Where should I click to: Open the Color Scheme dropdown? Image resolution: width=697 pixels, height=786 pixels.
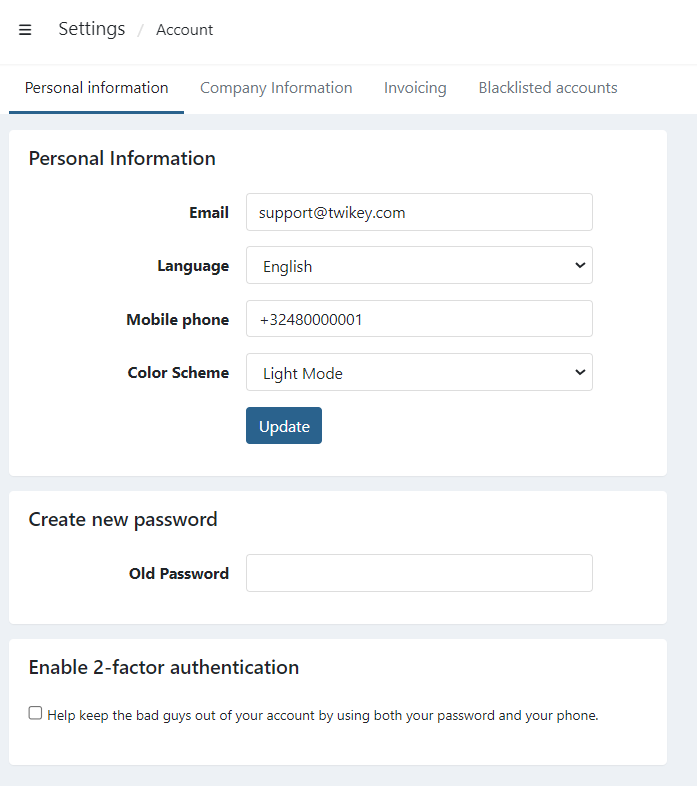click(x=418, y=373)
